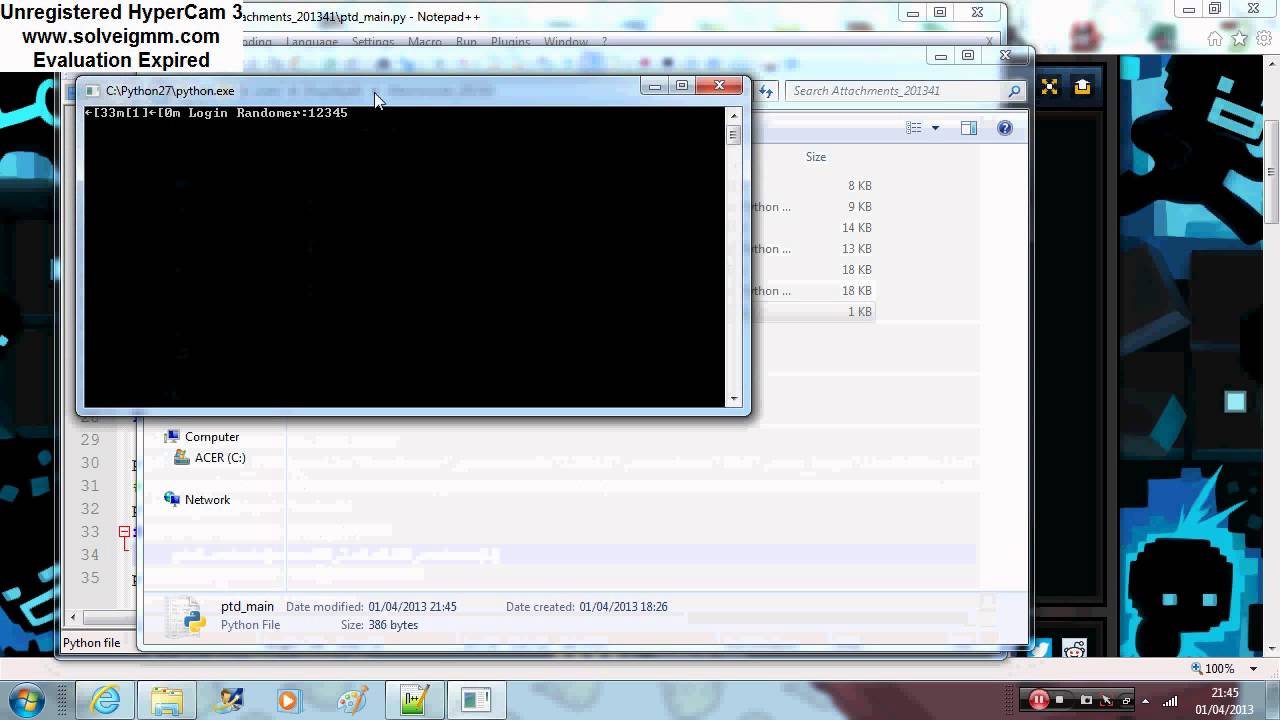Click the python.exe console title bar icon
Image resolution: width=1280 pixels, height=720 pixels.
[92, 90]
